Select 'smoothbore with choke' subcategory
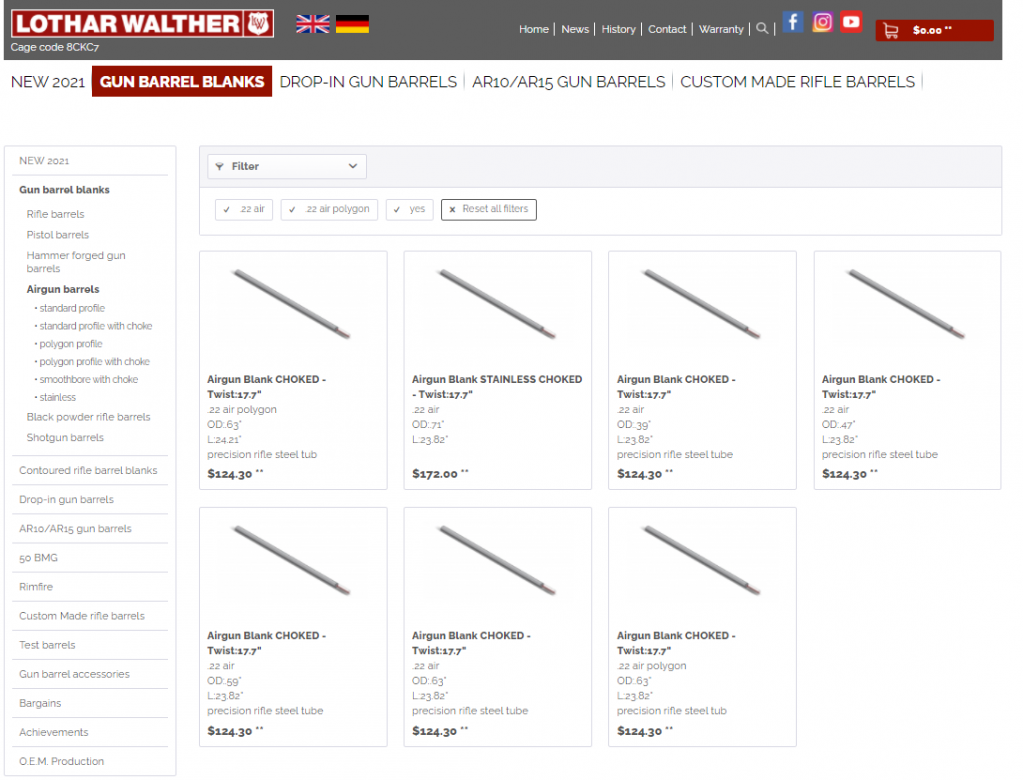 click(x=88, y=380)
